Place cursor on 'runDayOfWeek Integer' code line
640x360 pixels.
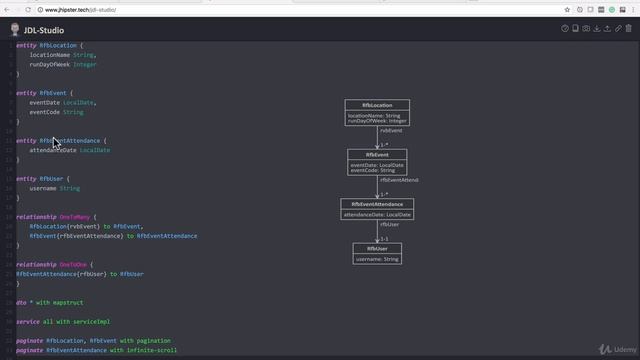click(x=62, y=64)
